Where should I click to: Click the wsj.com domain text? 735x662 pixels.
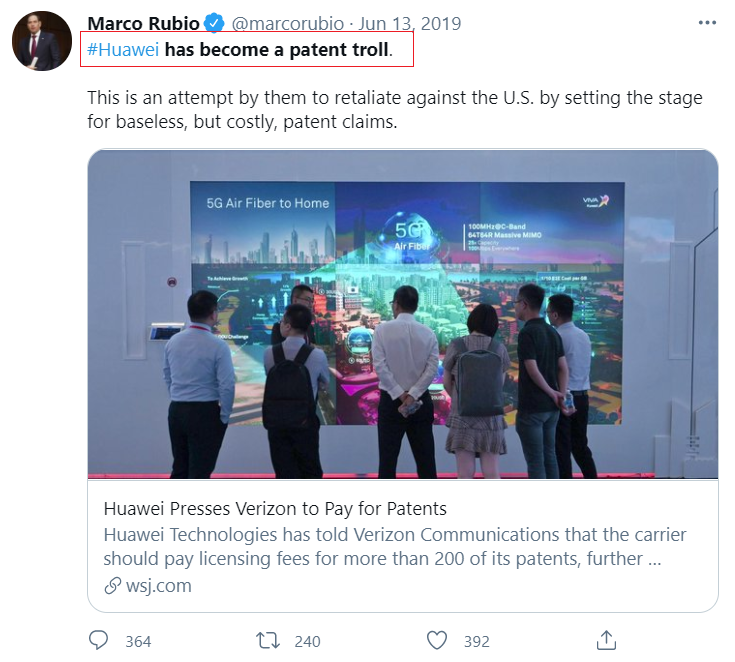158,586
